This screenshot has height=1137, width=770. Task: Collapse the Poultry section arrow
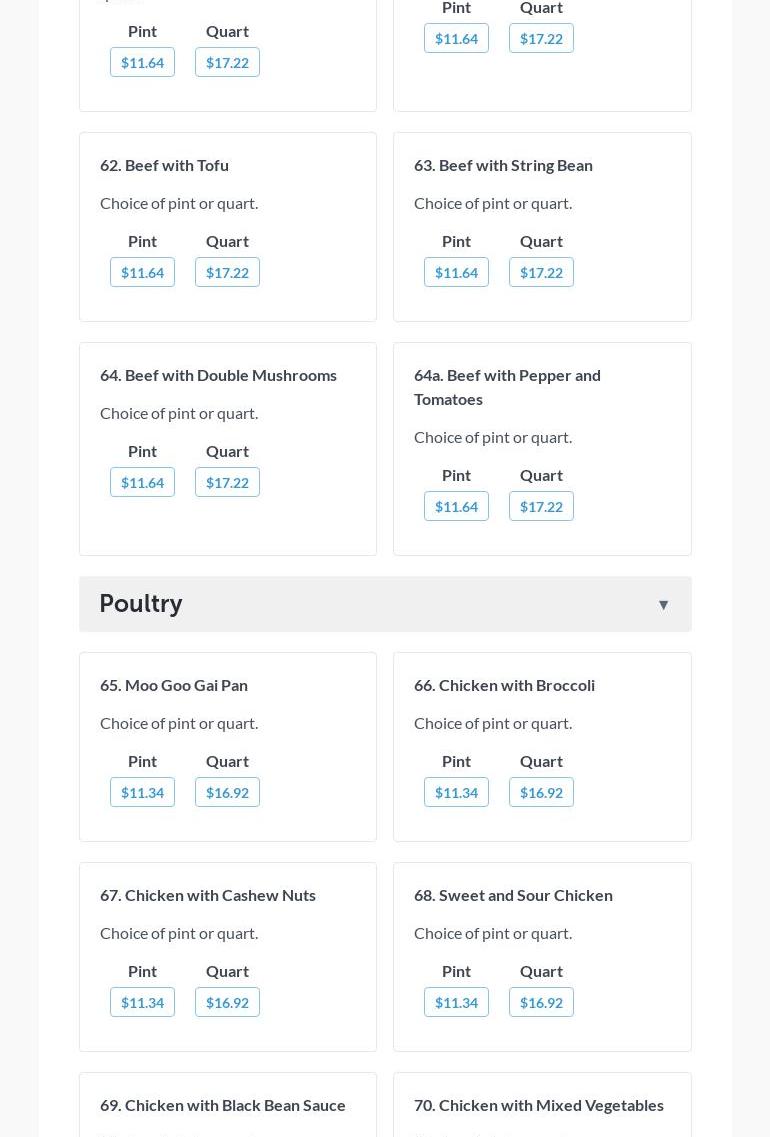663,604
